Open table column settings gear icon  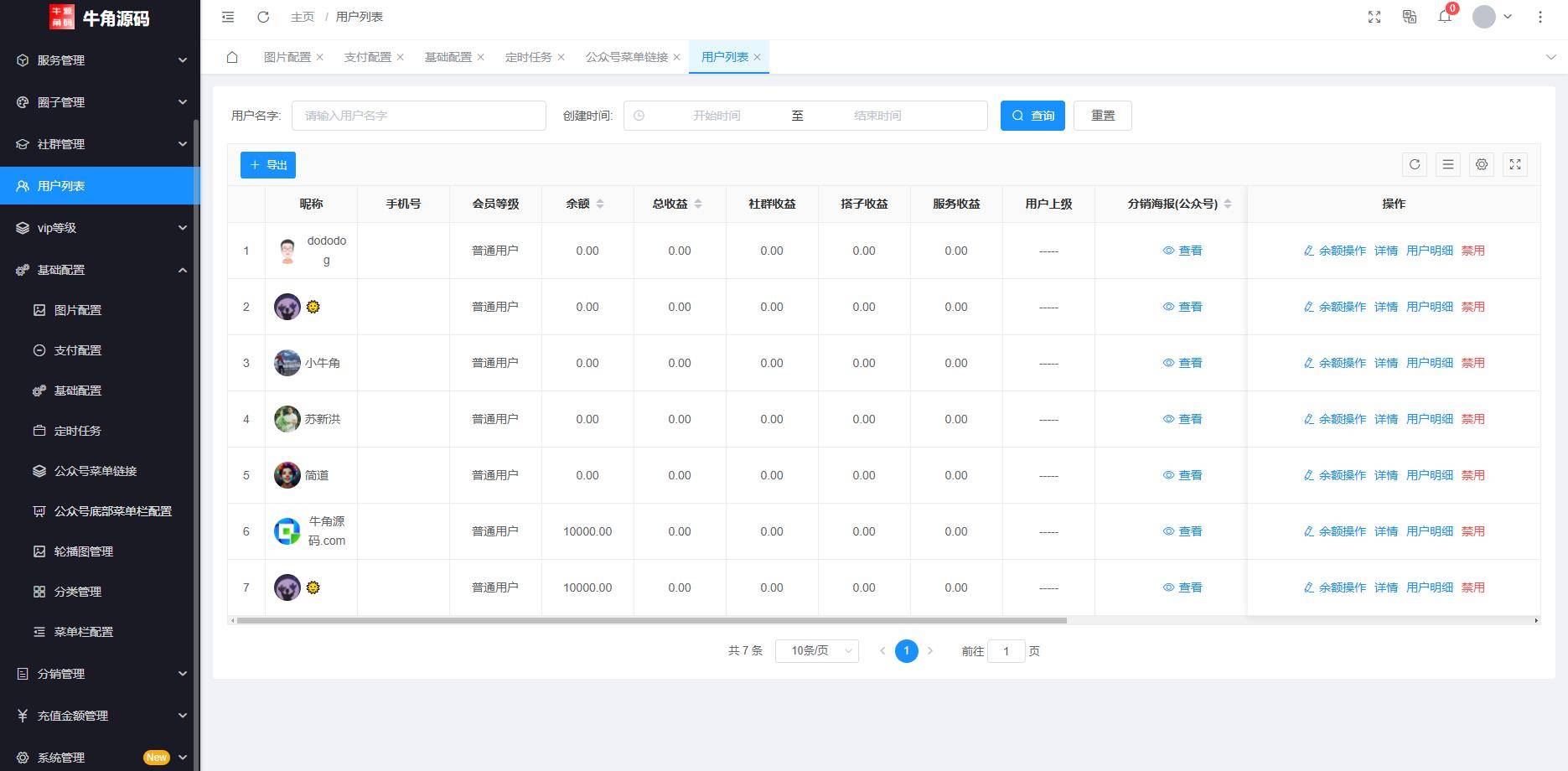point(1482,165)
